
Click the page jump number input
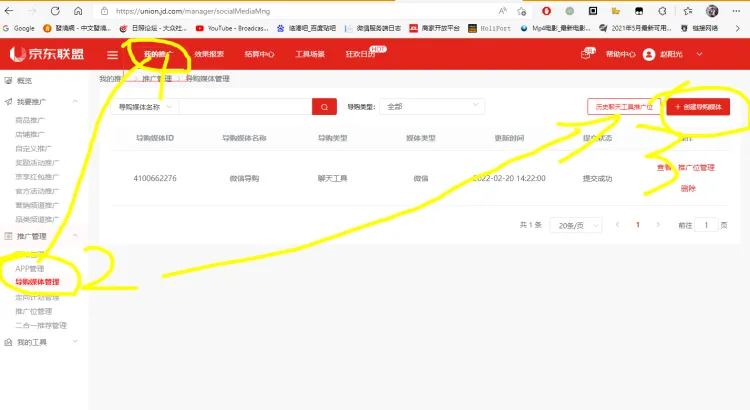tap(708, 225)
